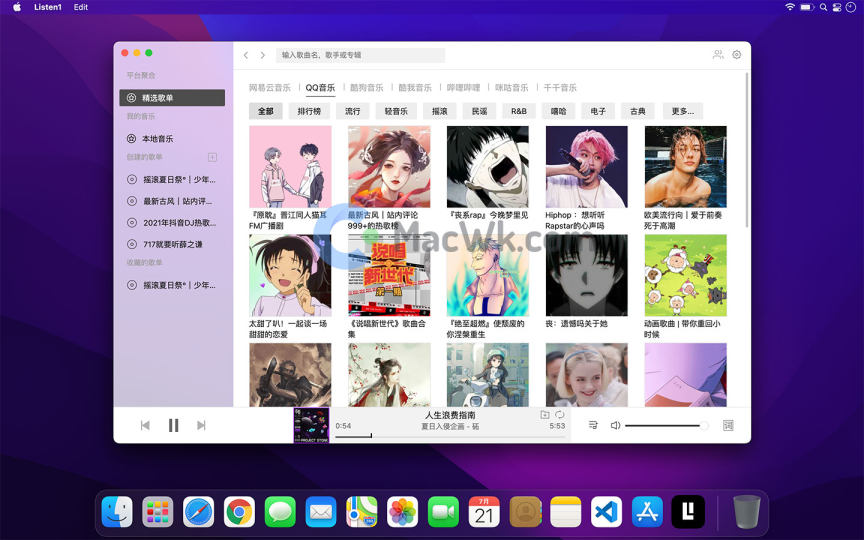Add current song to a playlist folder
The width and height of the screenshot is (864, 540).
point(545,414)
